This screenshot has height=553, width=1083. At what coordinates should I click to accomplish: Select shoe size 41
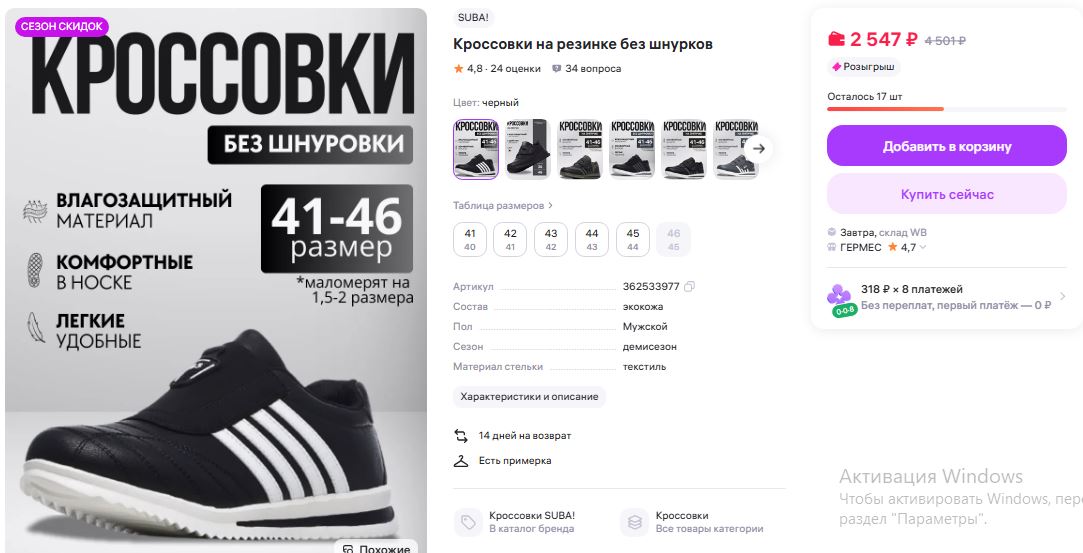pyautogui.click(x=470, y=240)
